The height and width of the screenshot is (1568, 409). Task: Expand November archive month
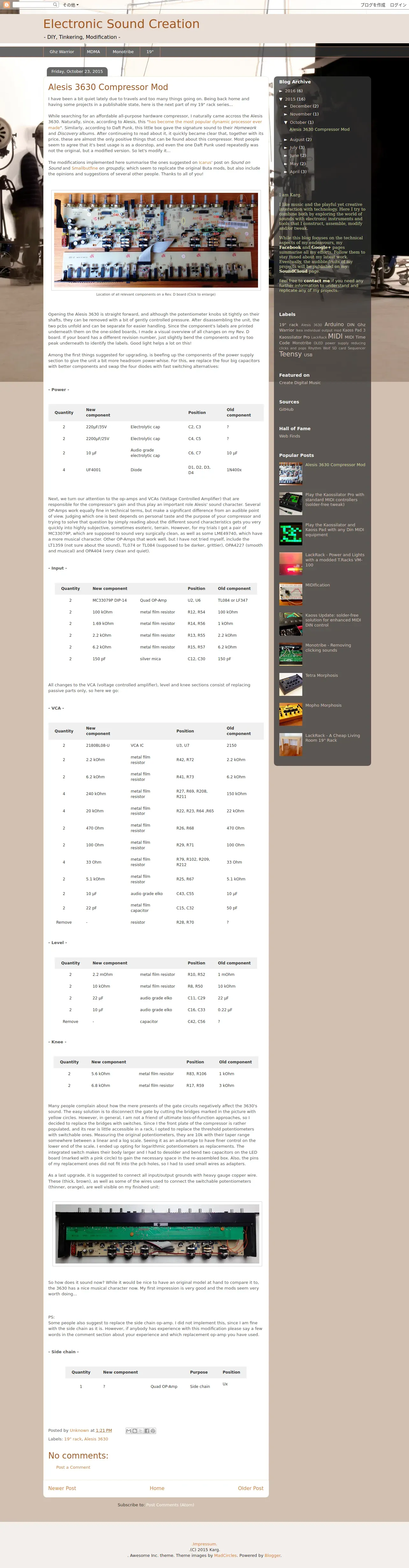pyautogui.click(x=286, y=114)
